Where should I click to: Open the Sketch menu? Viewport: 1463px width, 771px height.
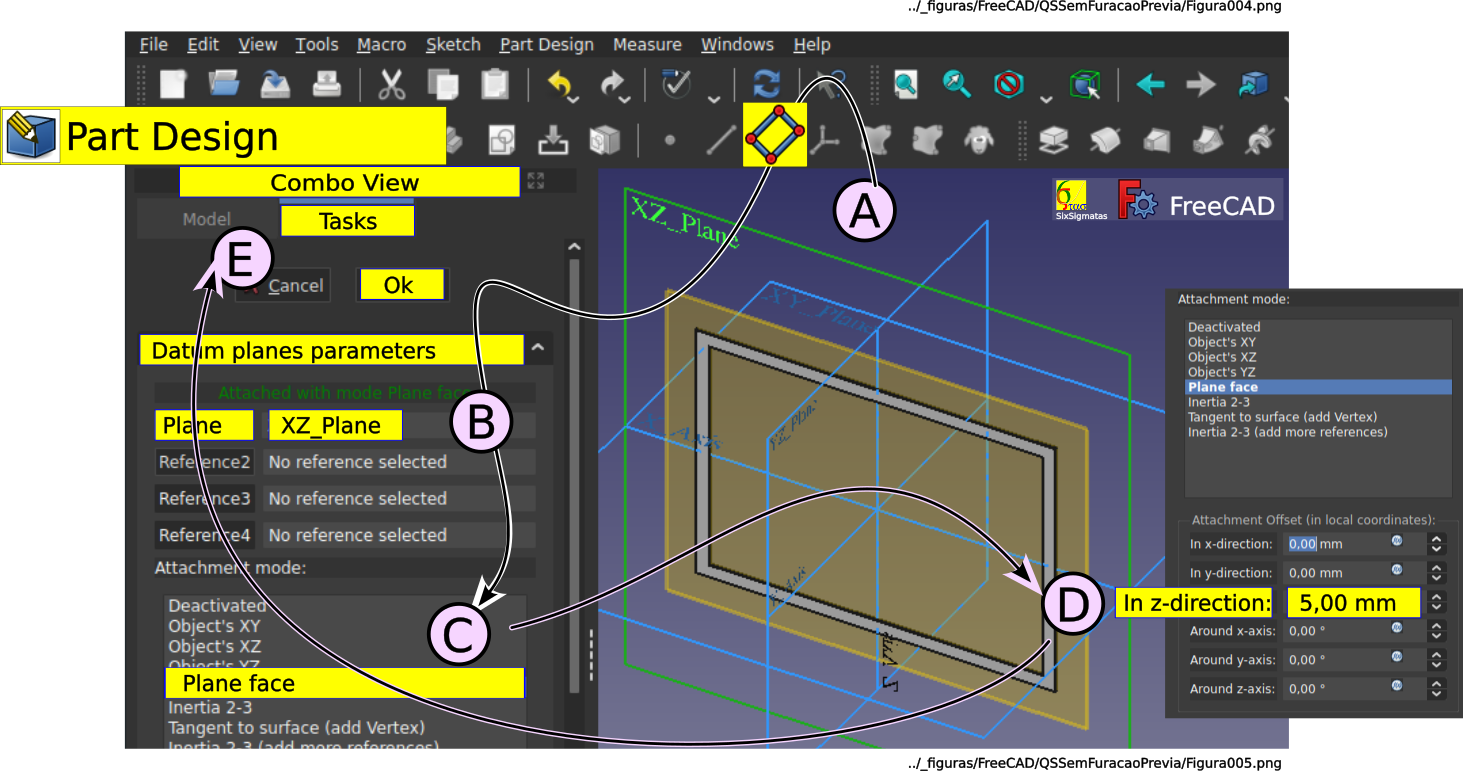pyautogui.click(x=453, y=44)
